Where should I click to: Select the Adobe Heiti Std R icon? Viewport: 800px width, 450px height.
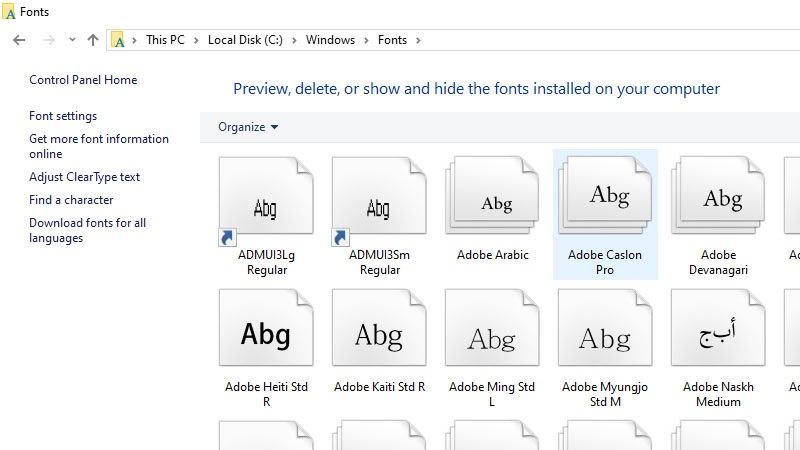click(266, 328)
